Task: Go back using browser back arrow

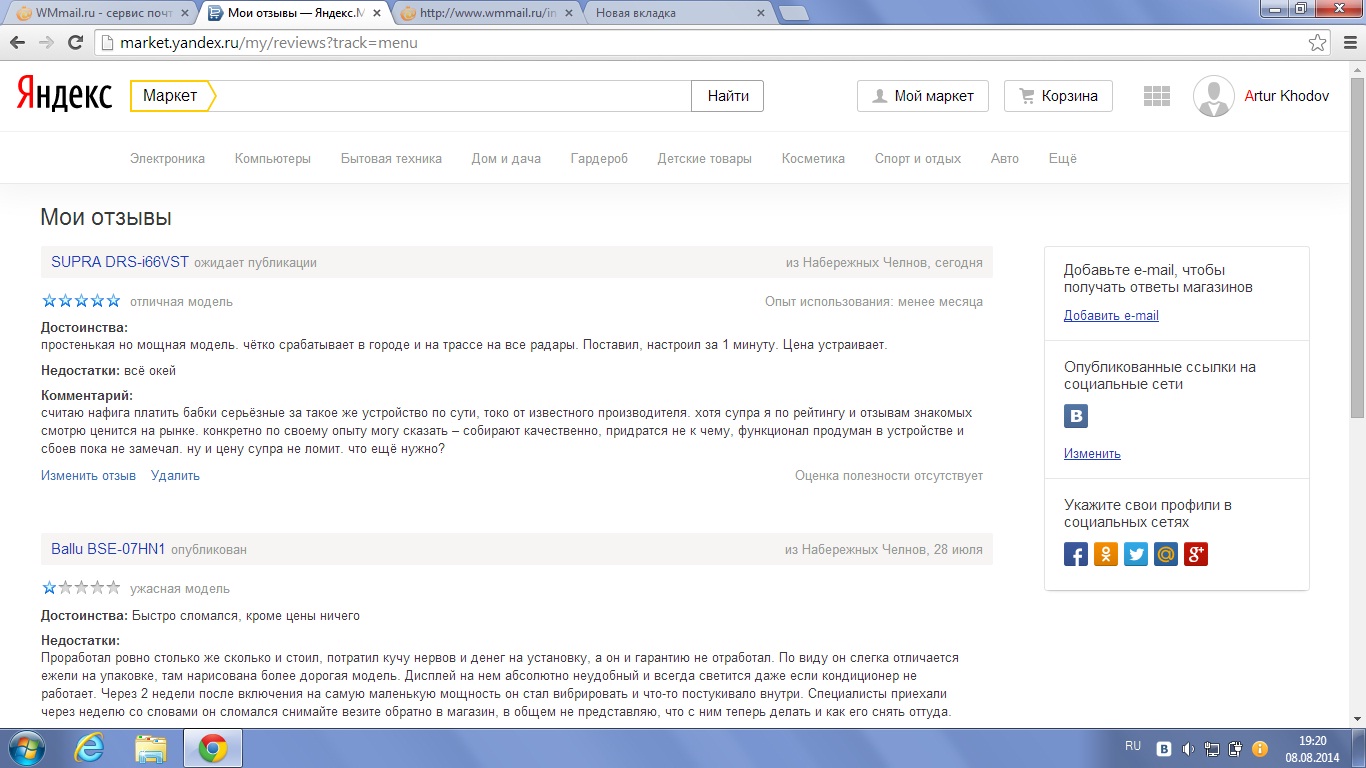Action: [x=18, y=43]
